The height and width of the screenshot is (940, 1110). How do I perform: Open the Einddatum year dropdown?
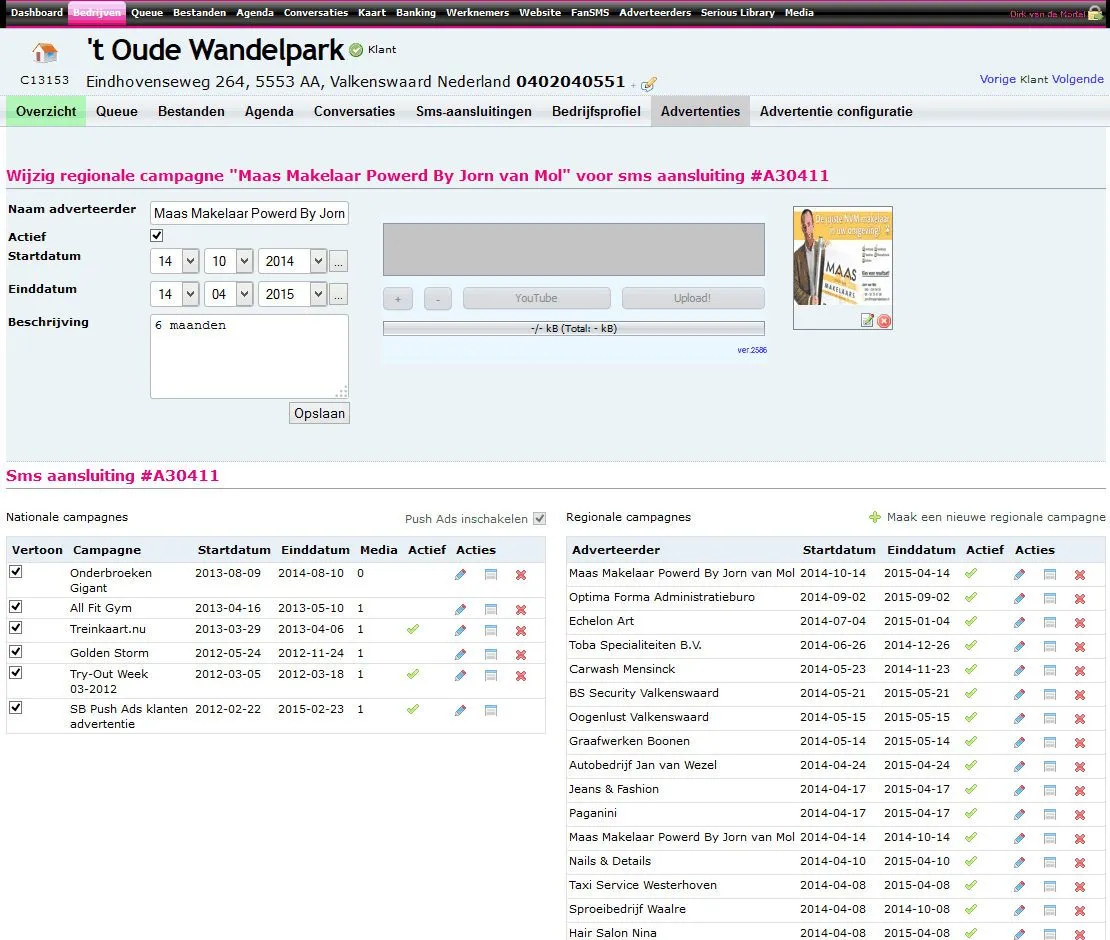click(292, 294)
